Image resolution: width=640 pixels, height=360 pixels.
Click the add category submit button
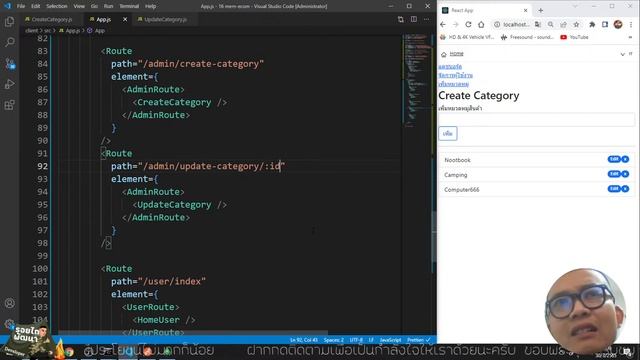point(448,133)
